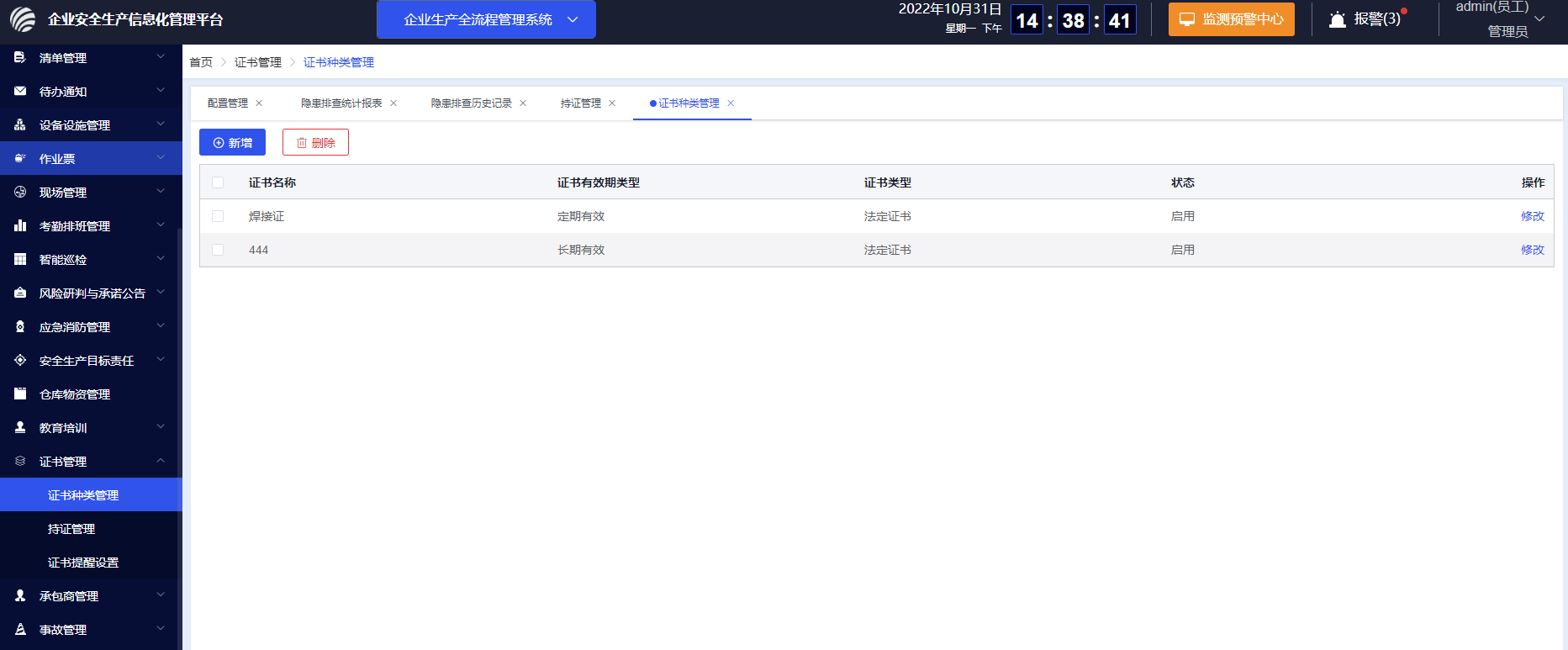Image resolution: width=1568 pixels, height=650 pixels.
Task: Click the 证书类型 column header
Action: pyautogui.click(x=888, y=182)
